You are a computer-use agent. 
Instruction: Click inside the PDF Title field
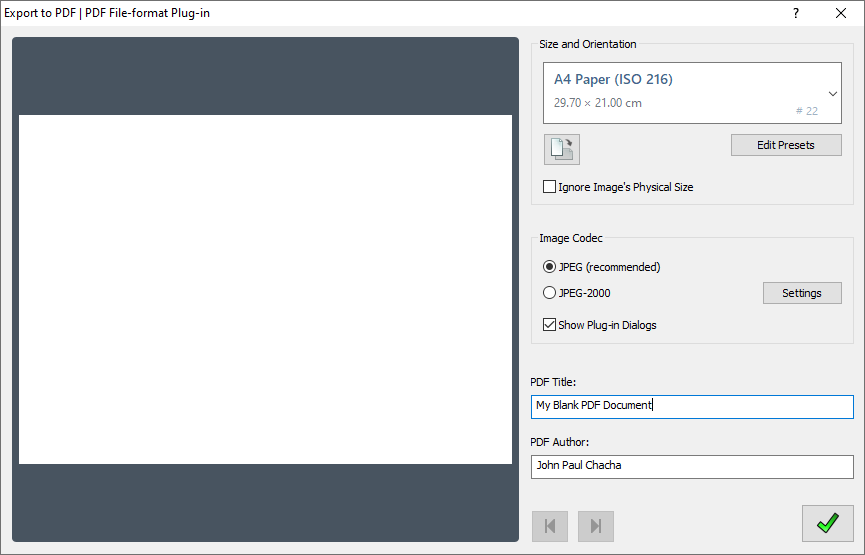[692, 406]
